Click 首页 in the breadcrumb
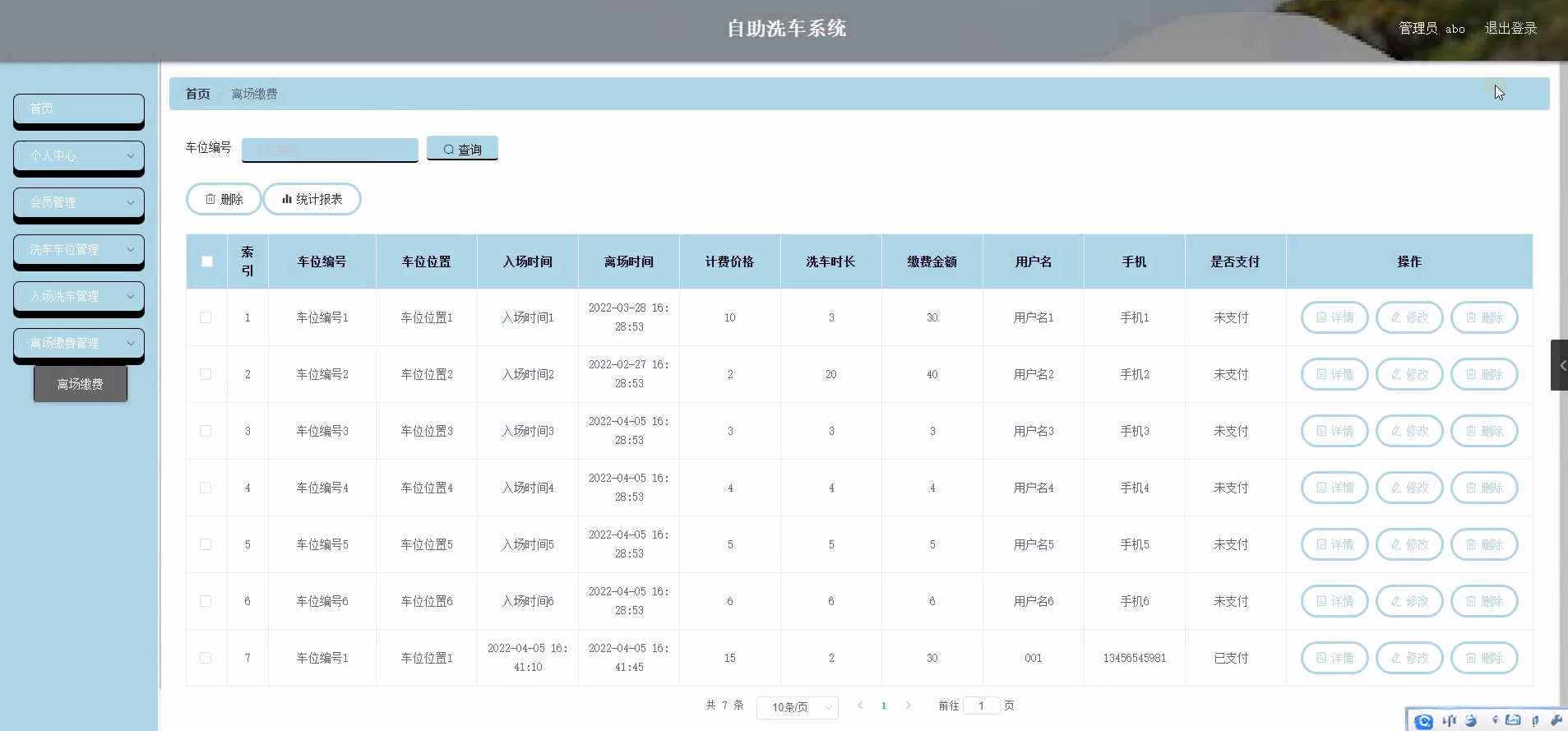 [197, 94]
